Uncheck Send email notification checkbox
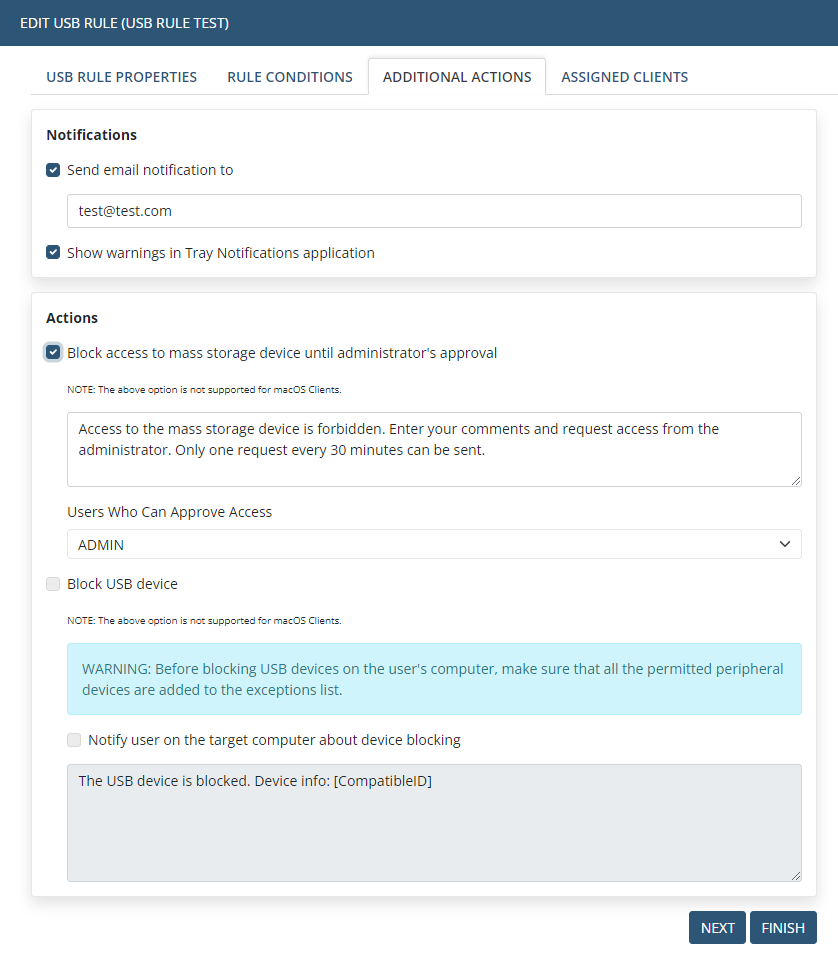Screen dimensions: 838x959 tap(54, 170)
